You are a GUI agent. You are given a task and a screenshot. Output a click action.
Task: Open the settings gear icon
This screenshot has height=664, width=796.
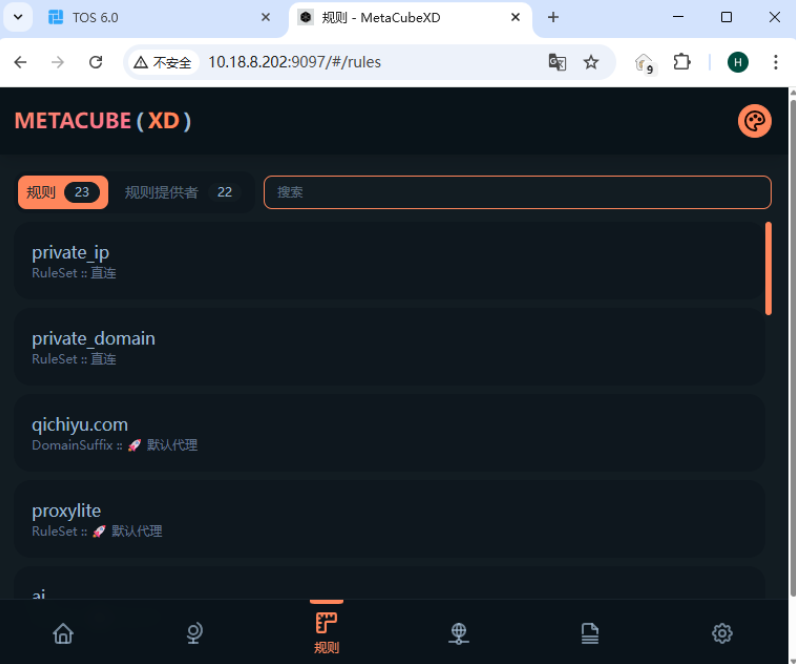pyautogui.click(x=722, y=633)
